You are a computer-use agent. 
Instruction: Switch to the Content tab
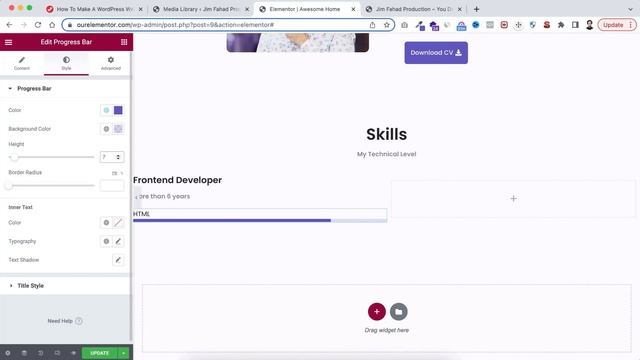point(22,63)
